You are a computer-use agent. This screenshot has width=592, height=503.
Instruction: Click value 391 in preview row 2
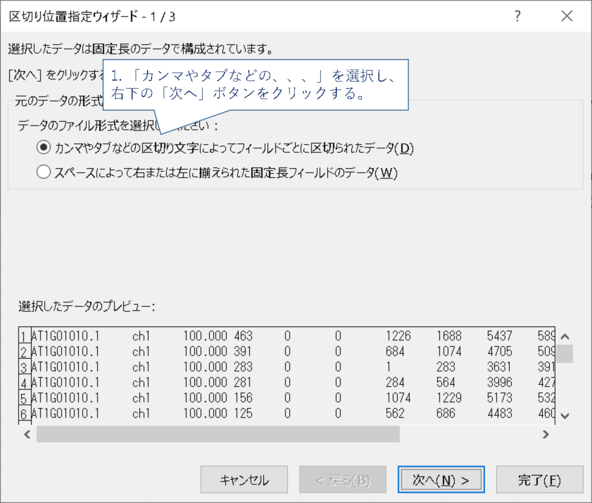tap(242, 352)
